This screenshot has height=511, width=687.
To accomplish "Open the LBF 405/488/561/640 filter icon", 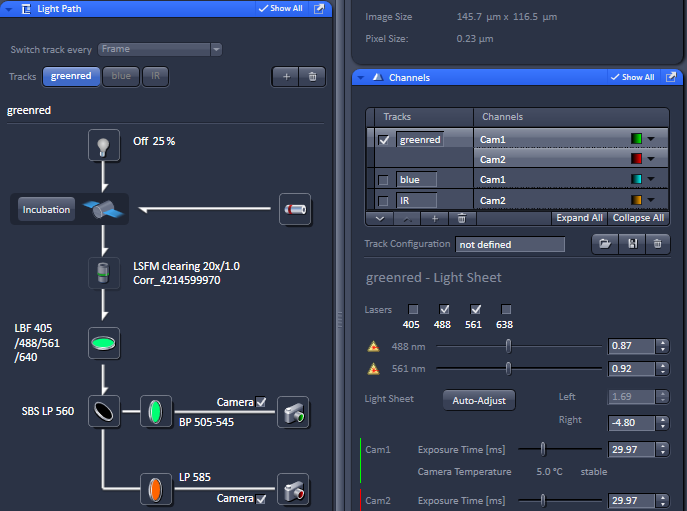I will [103, 340].
